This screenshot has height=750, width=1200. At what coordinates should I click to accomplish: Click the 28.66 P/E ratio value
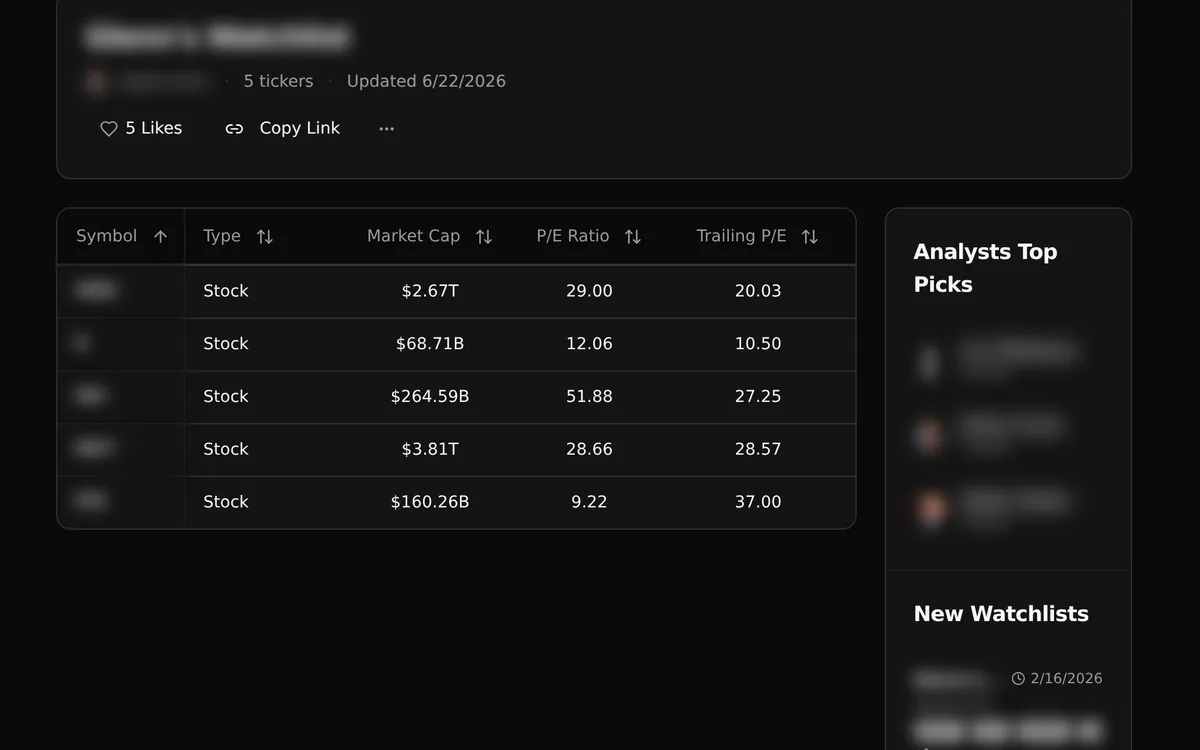coord(589,450)
